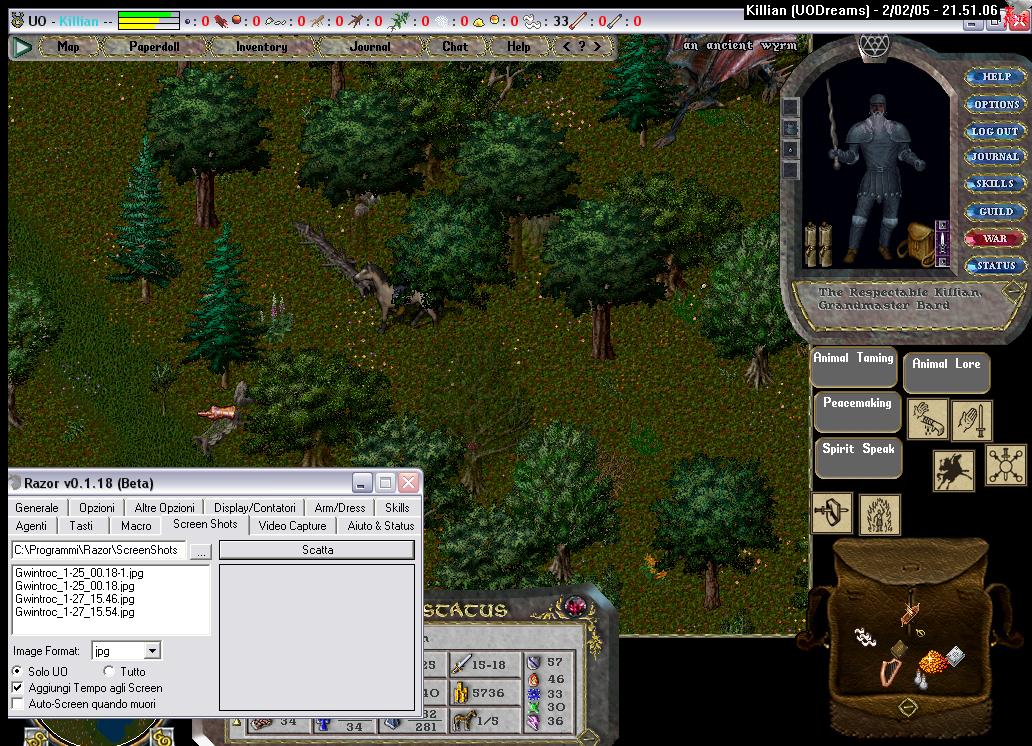Image resolution: width=1032 pixels, height=746 pixels.
Task: Click the bandaged arm skill icon
Action: point(928,420)
